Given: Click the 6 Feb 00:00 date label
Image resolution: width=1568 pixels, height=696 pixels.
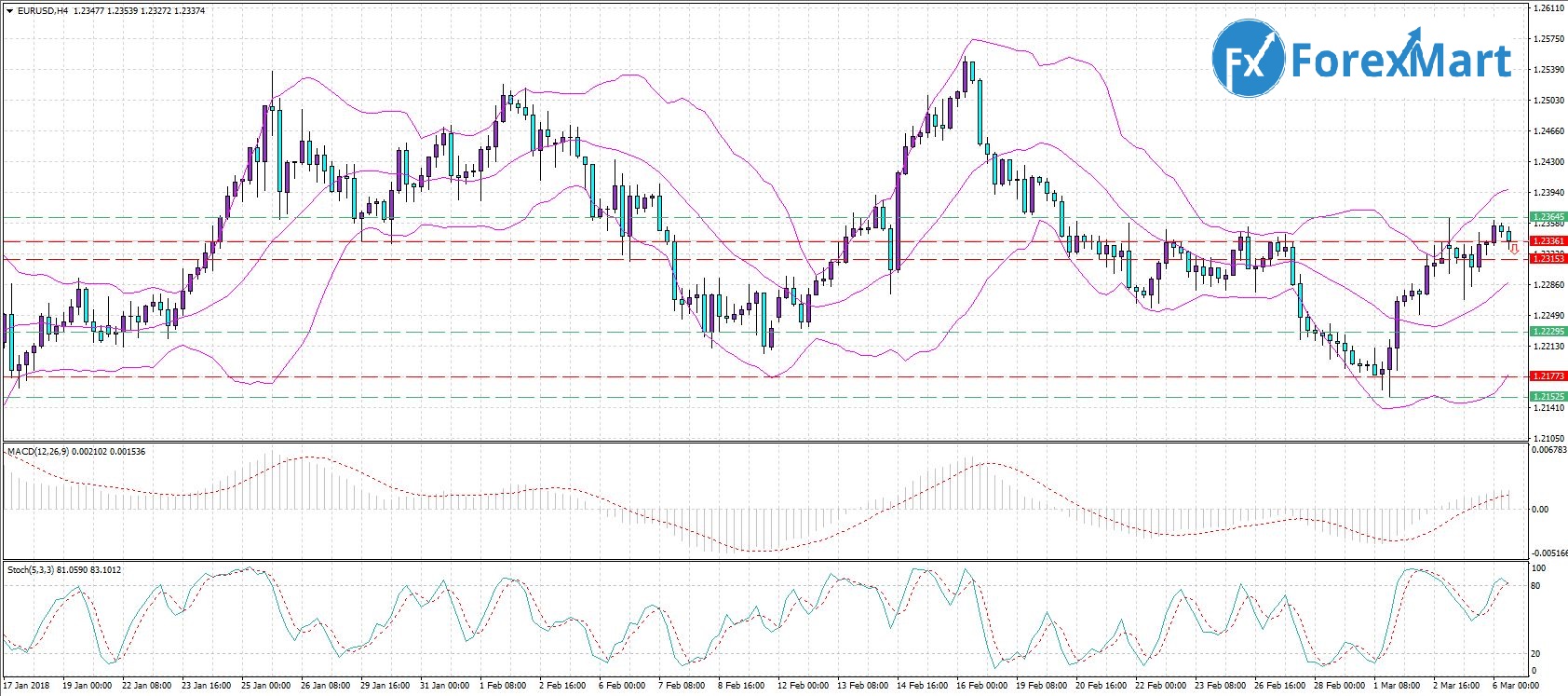Looking at the screenshot, I should click(622, 686).
